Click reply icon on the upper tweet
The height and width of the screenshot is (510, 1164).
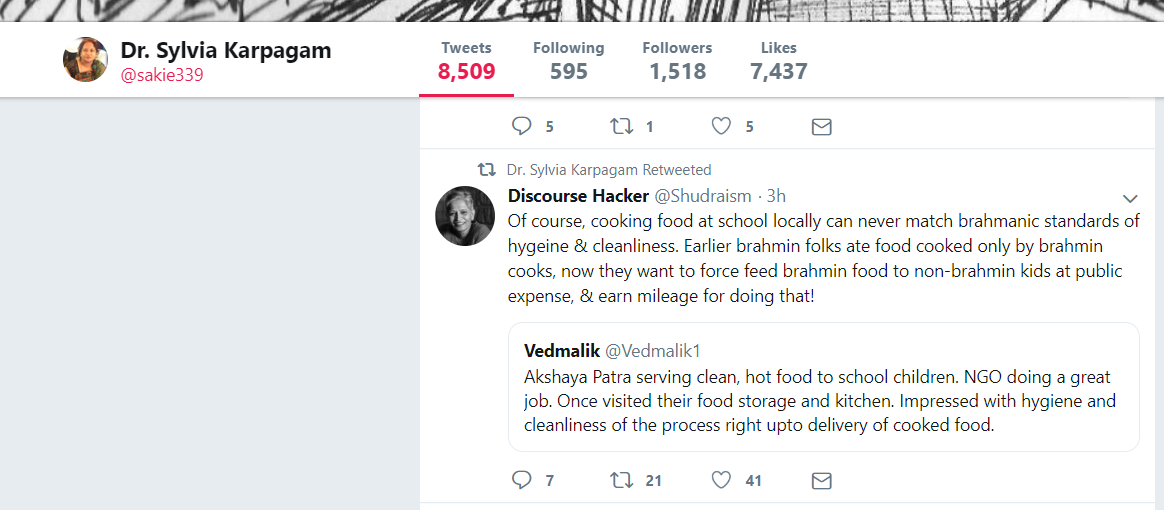tap(521, 126)
